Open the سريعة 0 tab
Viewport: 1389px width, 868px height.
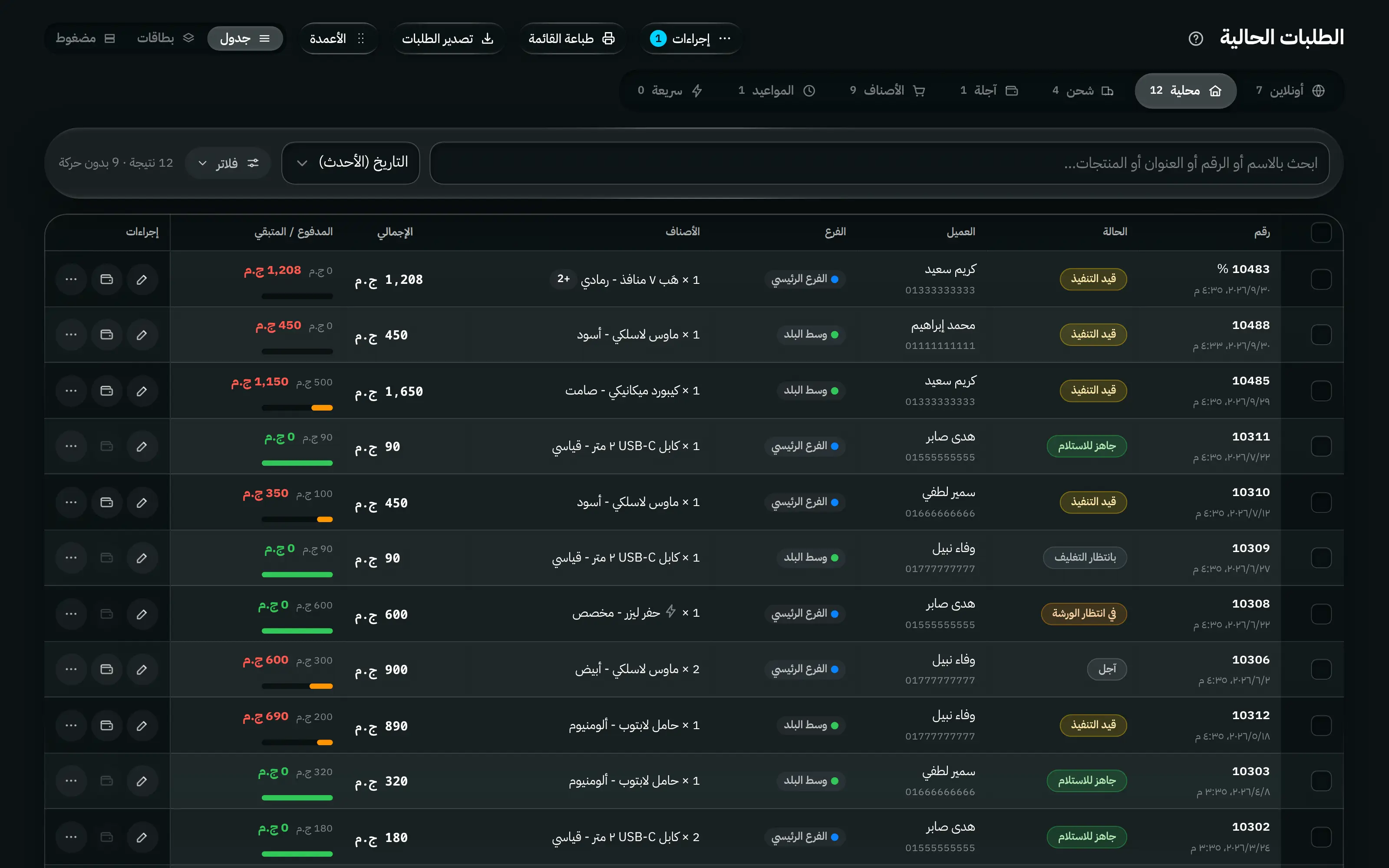(670, 91)
